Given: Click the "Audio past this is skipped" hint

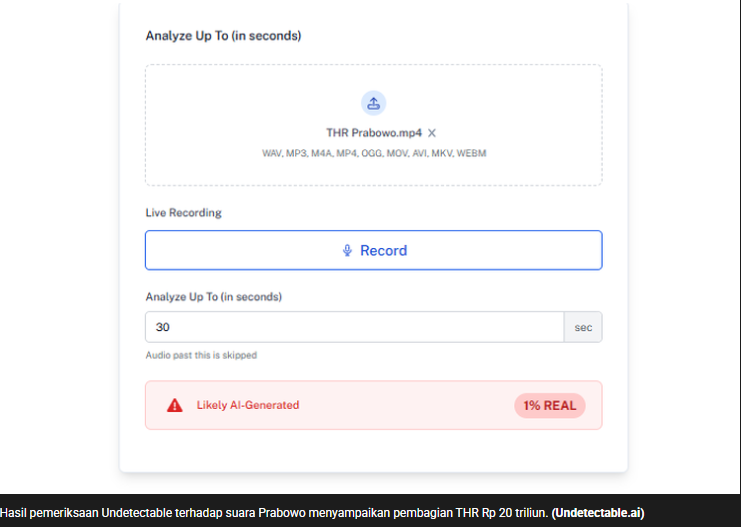Looking at the screenshot, I should click(201, 355).
